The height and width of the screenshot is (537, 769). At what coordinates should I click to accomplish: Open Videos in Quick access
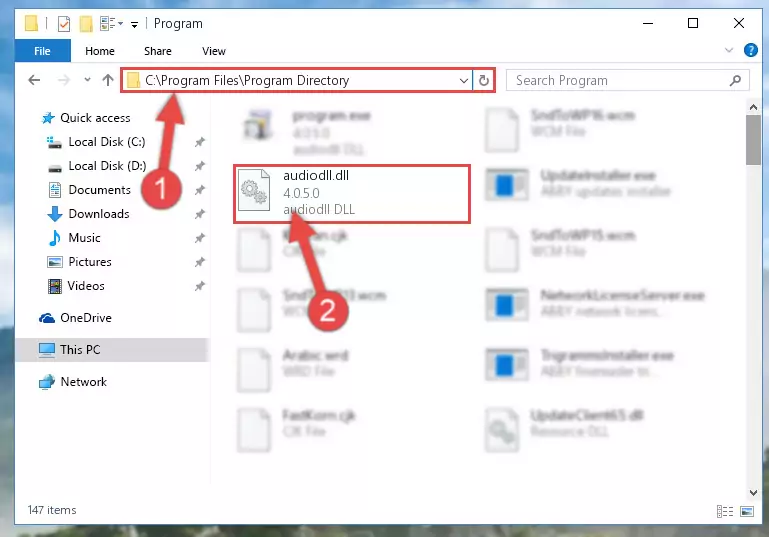point(76,286)
